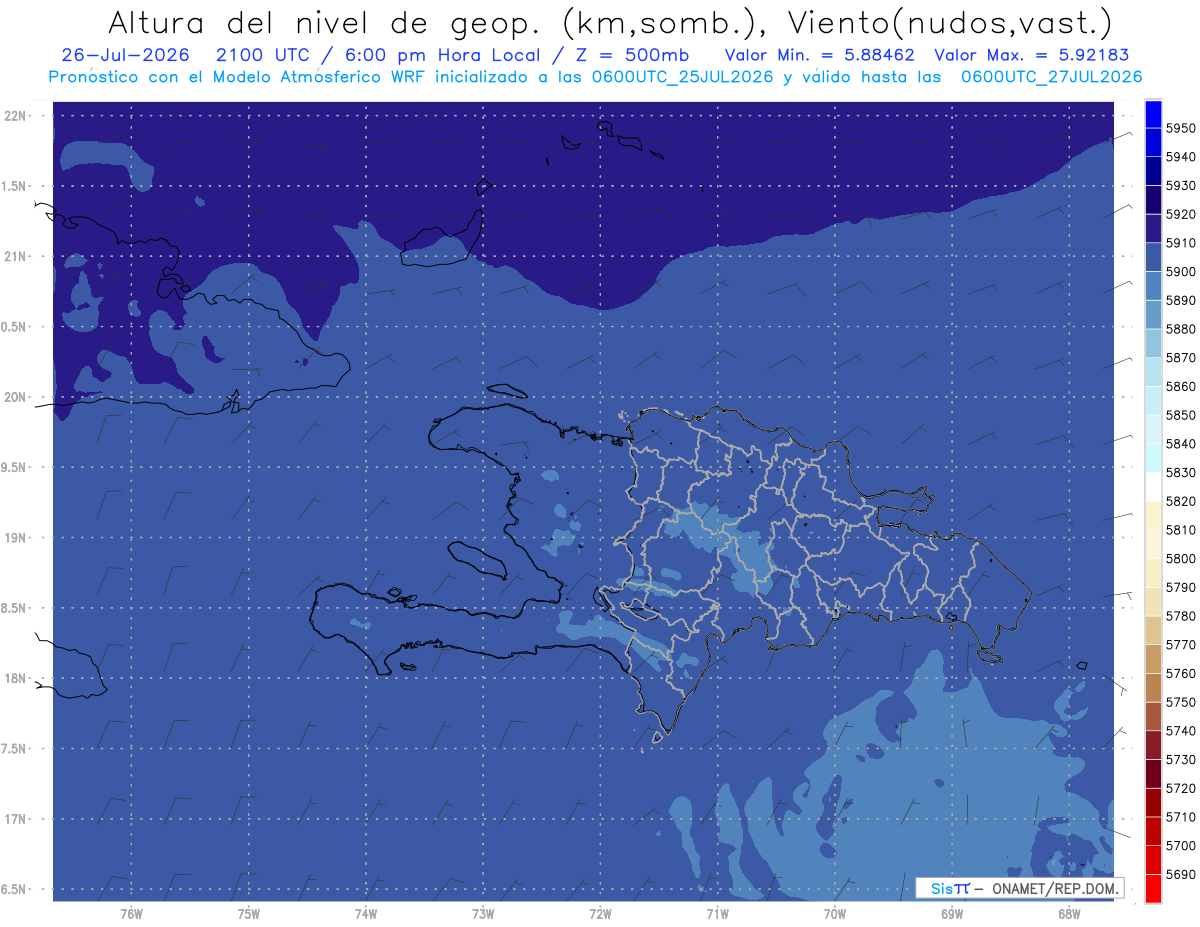Click the '5860' legend value

(x=1181, y=387)
